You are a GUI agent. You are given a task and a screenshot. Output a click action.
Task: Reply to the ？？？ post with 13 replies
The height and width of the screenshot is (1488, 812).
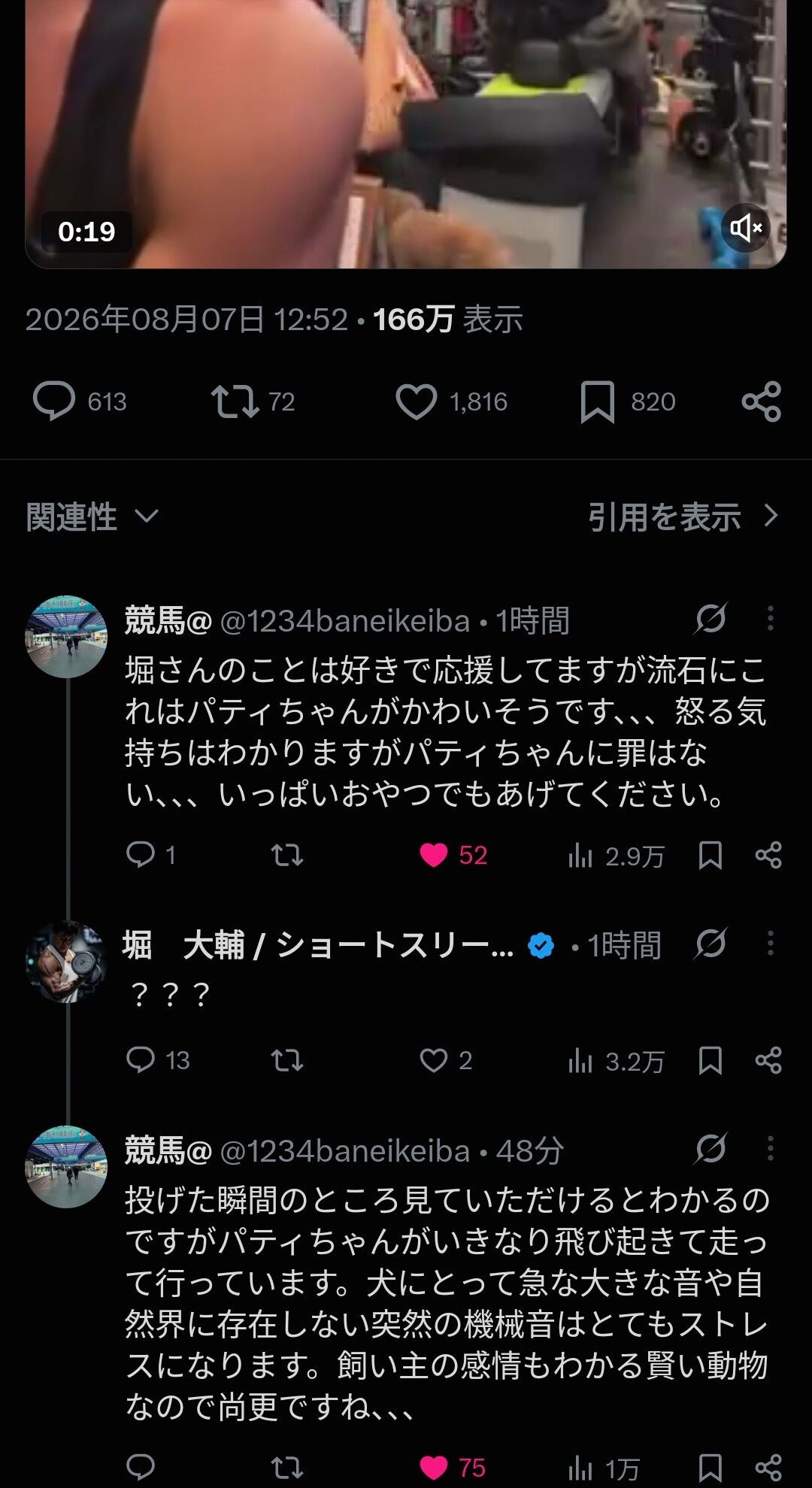(157, 1060)
